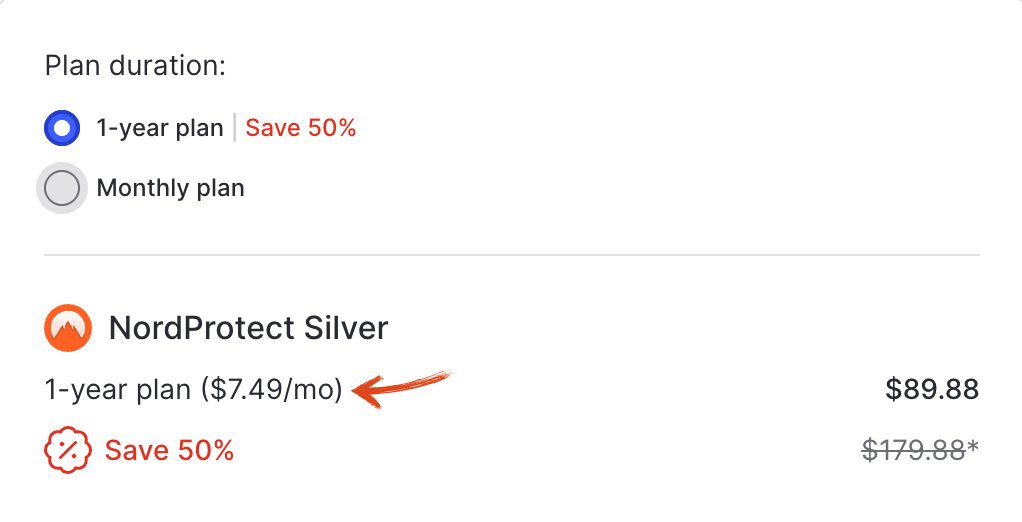Click the "1-year plan" radio label text

(160, 128)
